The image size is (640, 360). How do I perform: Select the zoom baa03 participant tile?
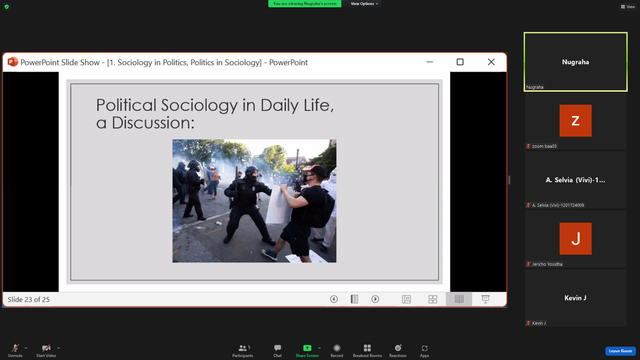pyautogui.click(x=576, y=121)
